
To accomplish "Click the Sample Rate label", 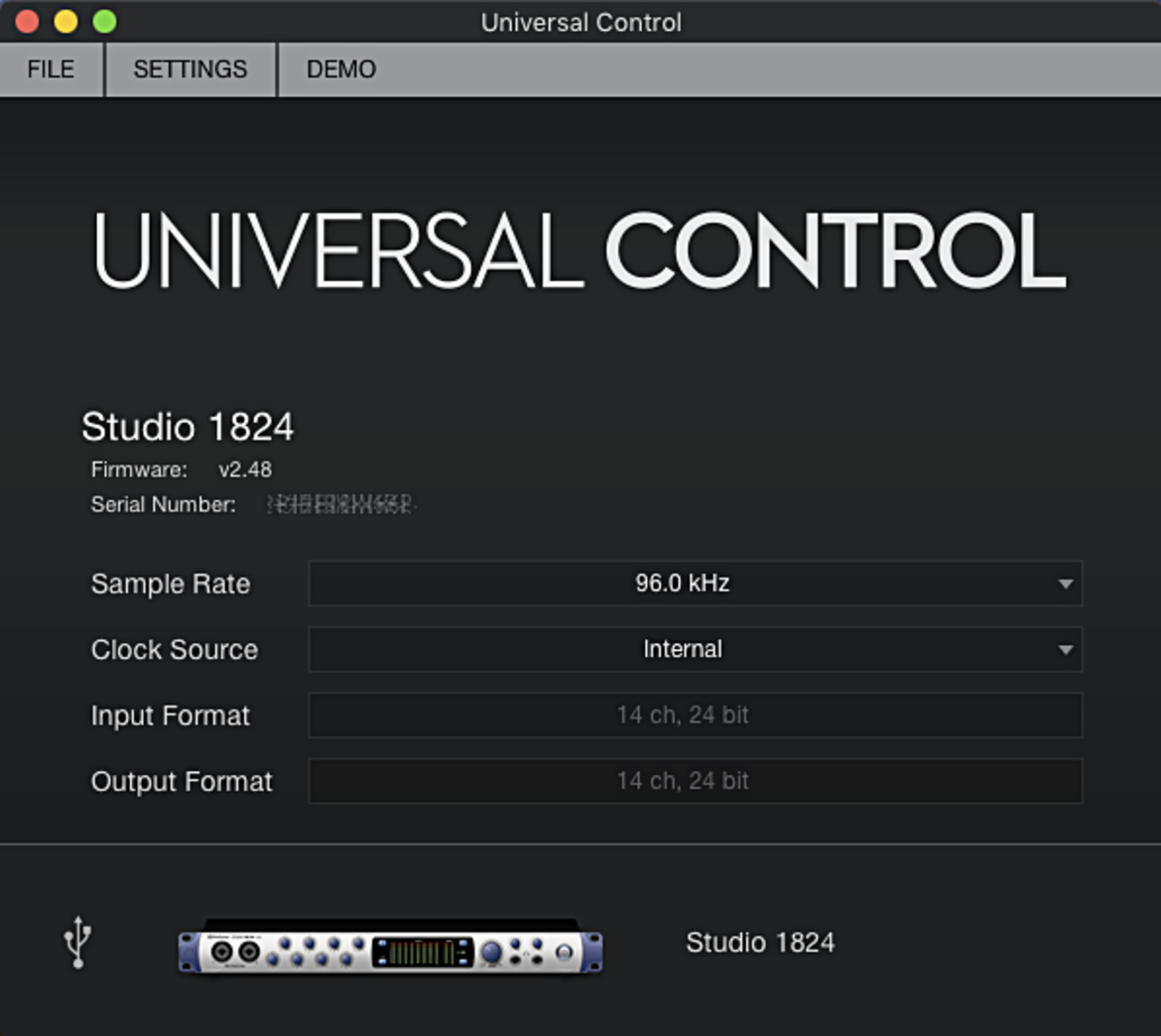I will pos(171,583).
